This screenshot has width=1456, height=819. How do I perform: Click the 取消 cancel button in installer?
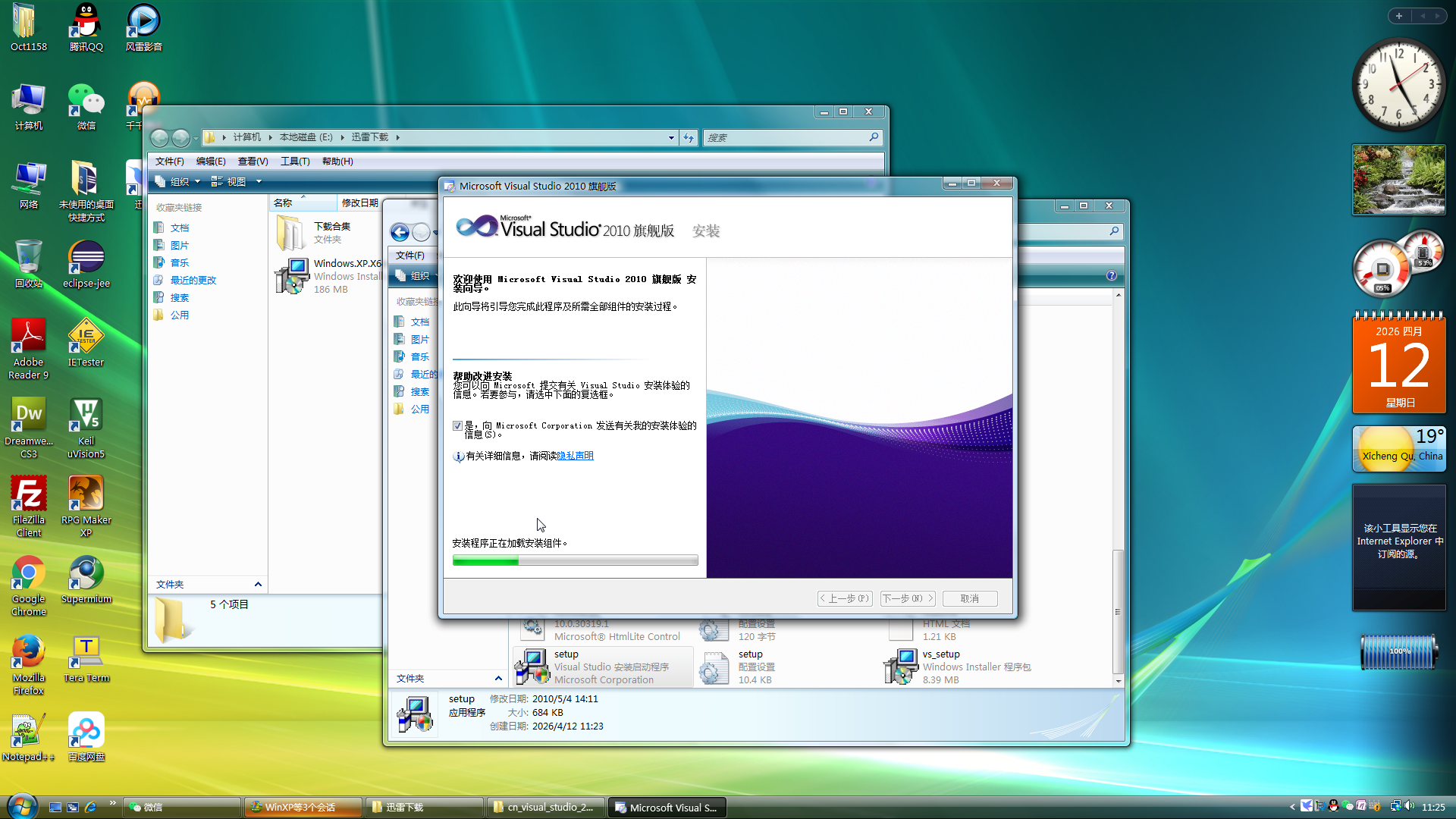point(969,598)
